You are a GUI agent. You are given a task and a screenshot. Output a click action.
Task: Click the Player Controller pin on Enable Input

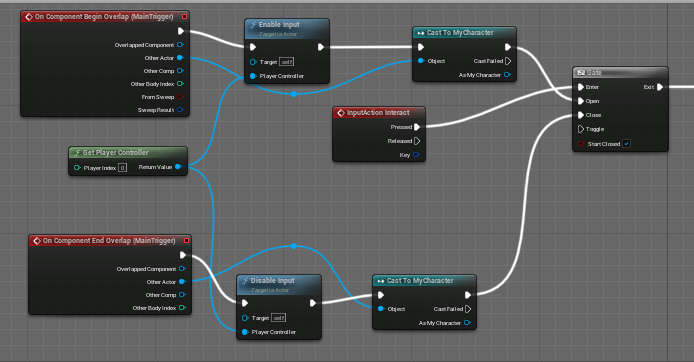(253, 76)
